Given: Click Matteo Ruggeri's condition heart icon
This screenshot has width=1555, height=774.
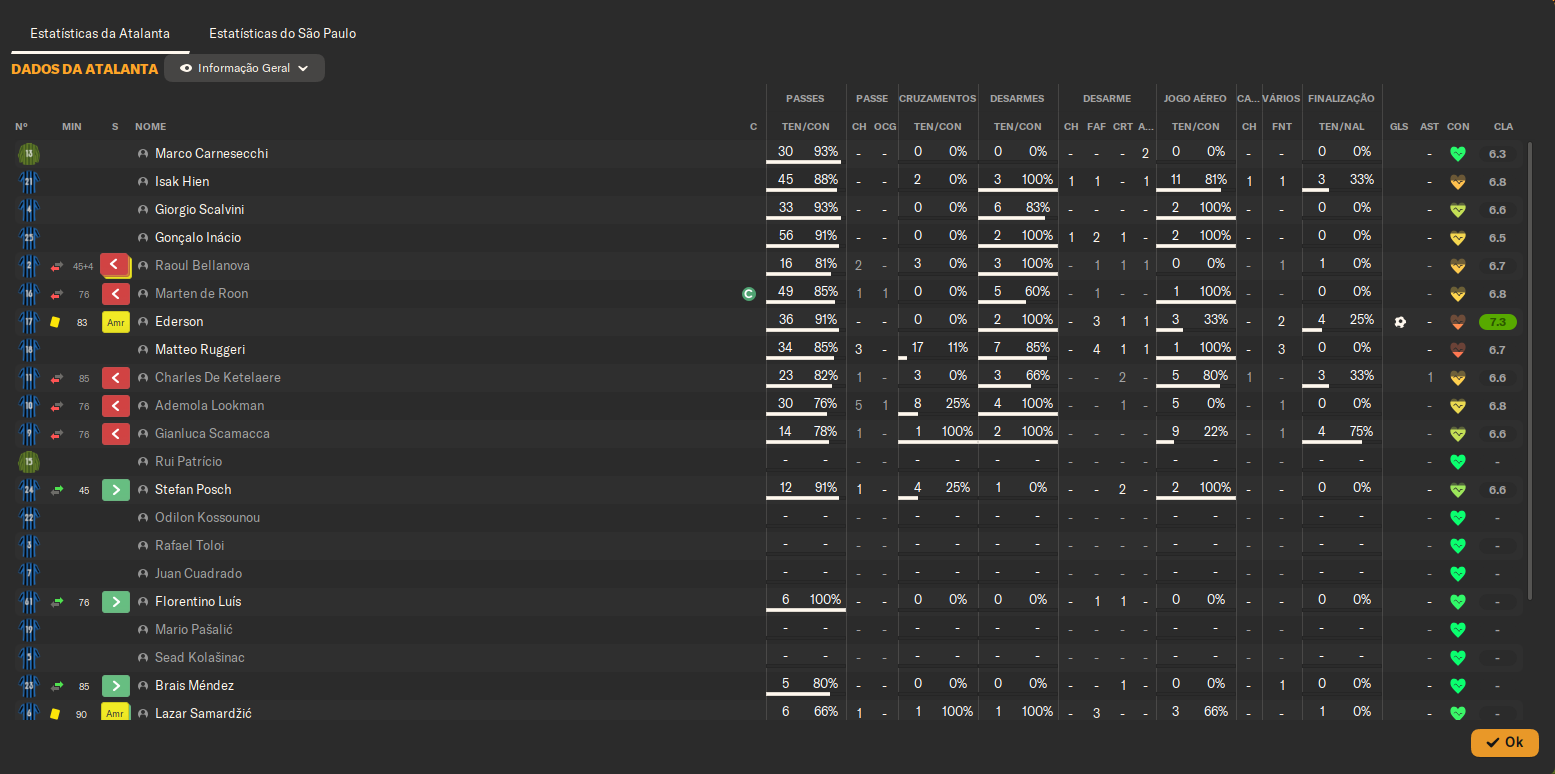Looking at the screenshot, I should 1458,350.
